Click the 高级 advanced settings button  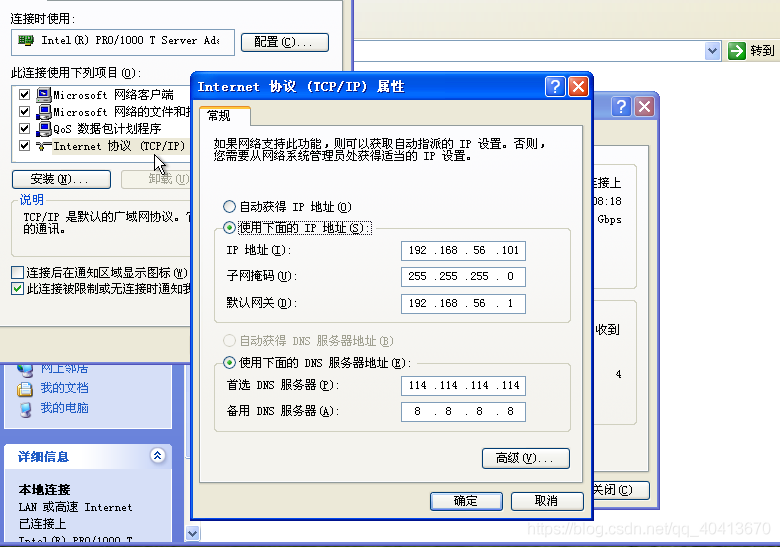pos(525,458)
